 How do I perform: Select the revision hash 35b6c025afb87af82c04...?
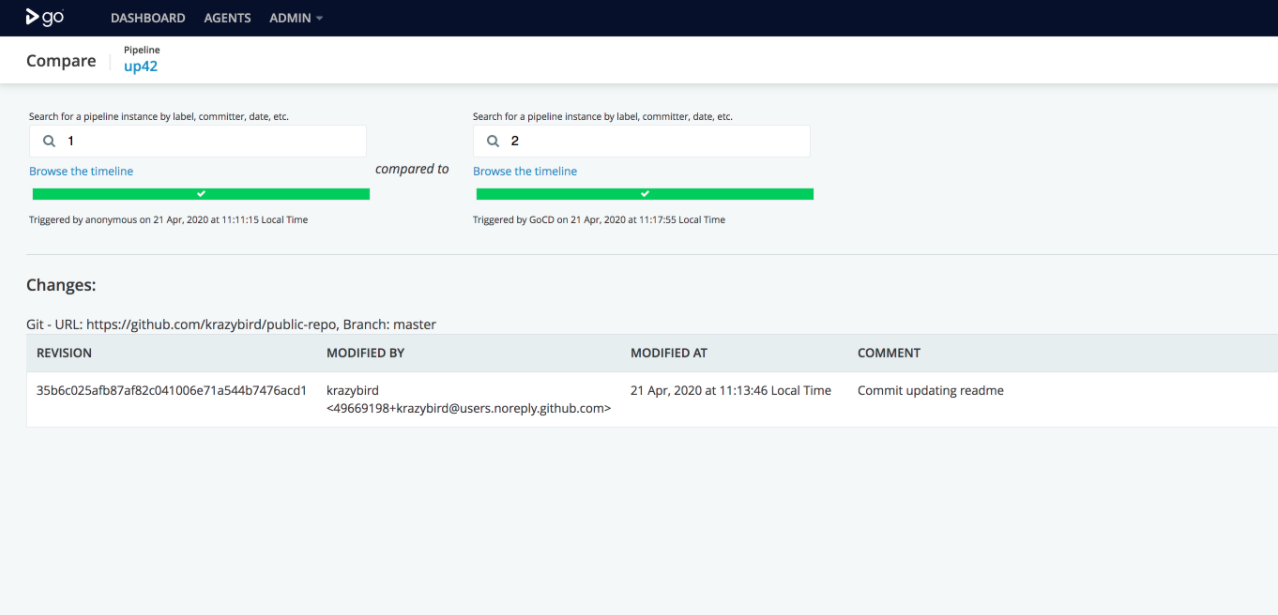pos(171,391)
